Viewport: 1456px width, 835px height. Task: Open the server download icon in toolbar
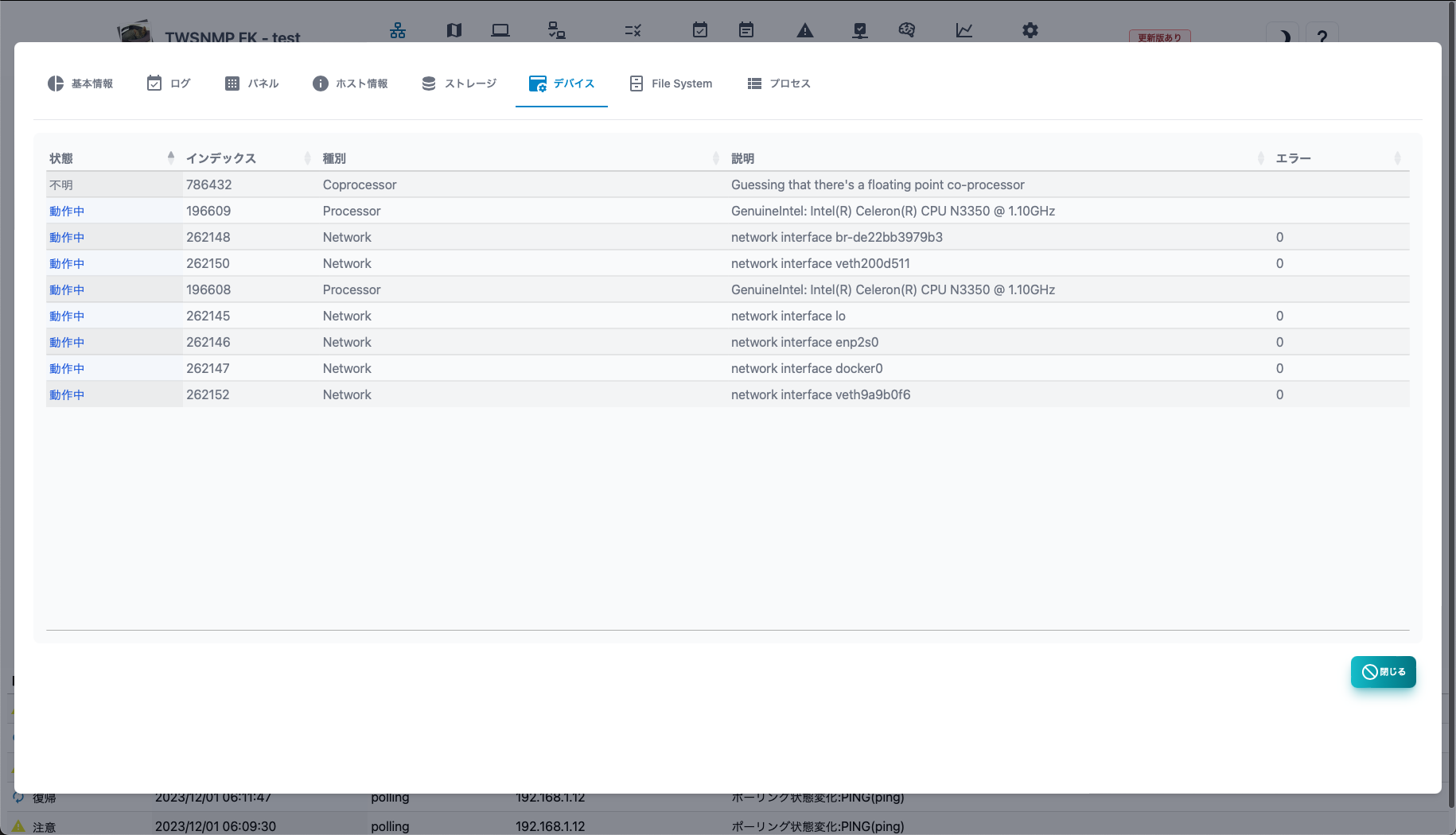click(x=860, y=30)
